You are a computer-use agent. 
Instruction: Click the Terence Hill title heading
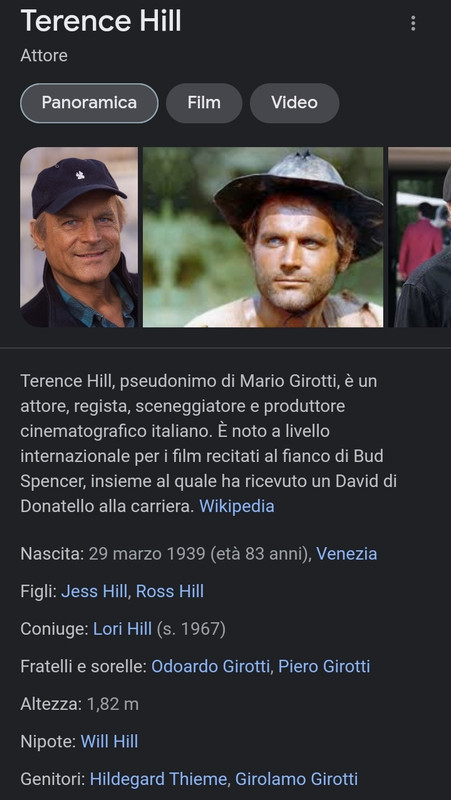pos(101,21)
